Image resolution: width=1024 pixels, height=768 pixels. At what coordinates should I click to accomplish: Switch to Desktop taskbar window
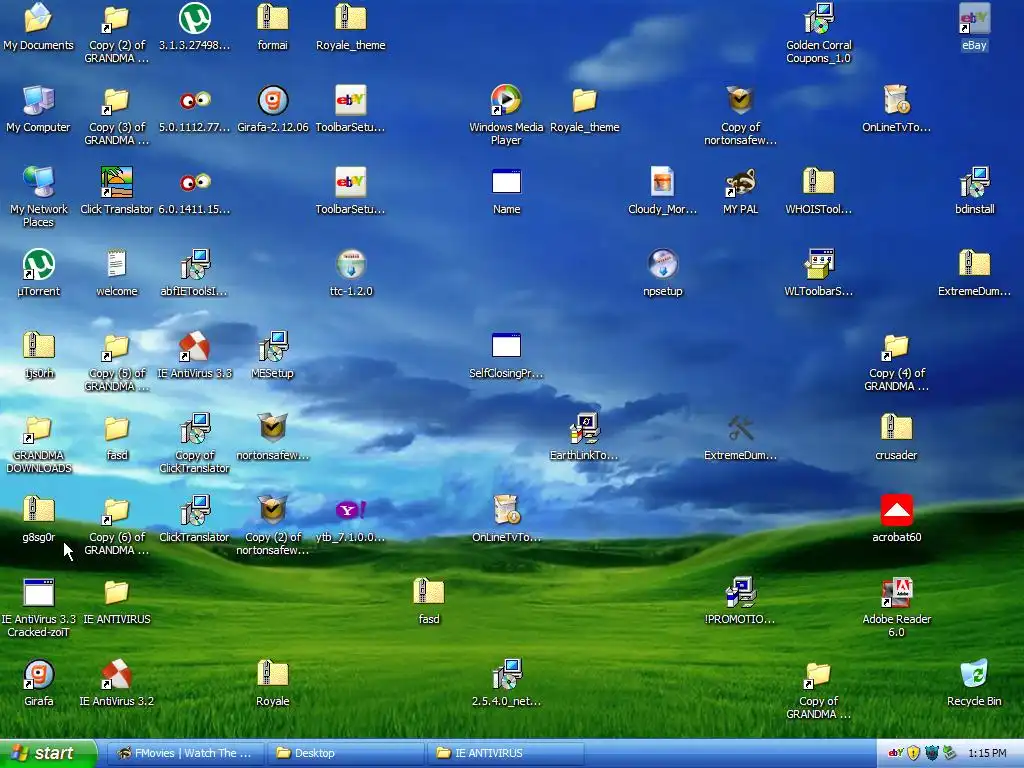[345, 753]
